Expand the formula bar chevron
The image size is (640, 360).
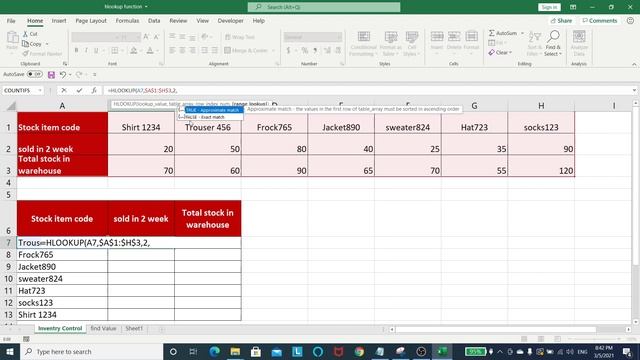(x=634, y=90)
